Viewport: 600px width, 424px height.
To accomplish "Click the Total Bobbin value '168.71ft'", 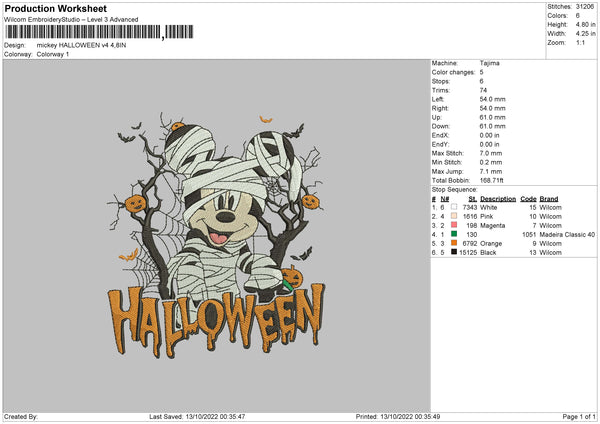I will pyautogui.click(x=491, y=180).
